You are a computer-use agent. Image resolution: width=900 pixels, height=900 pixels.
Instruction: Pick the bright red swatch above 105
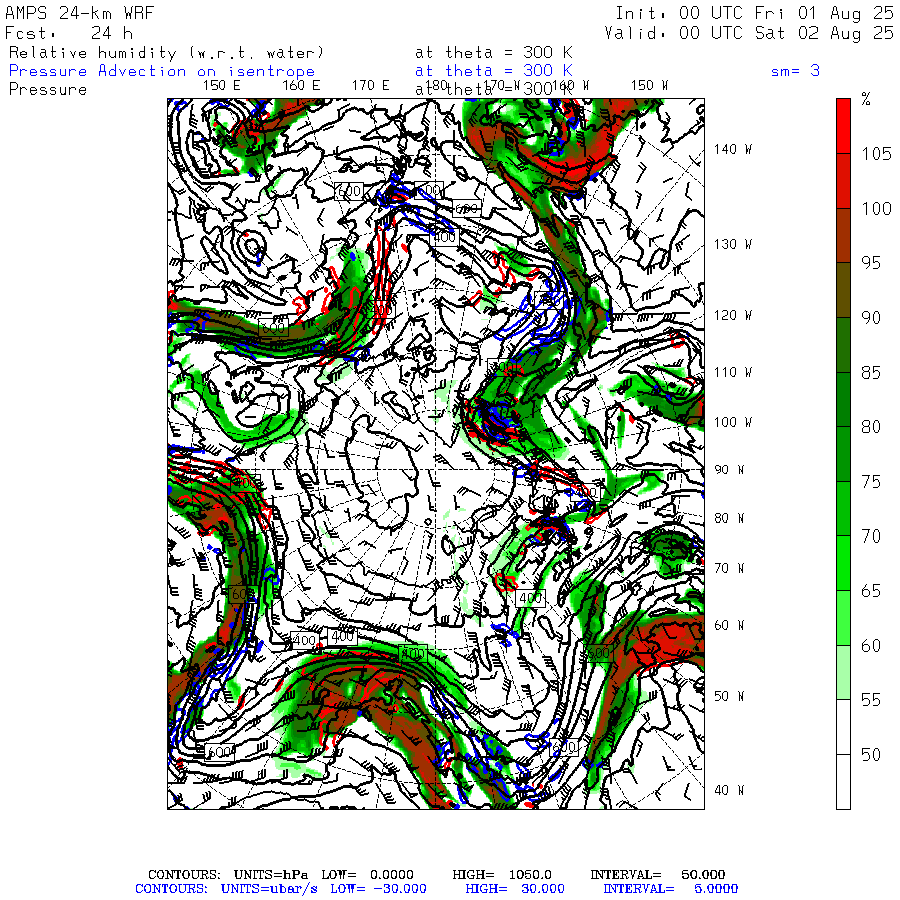pyautogui.click(x=843, y=126)
